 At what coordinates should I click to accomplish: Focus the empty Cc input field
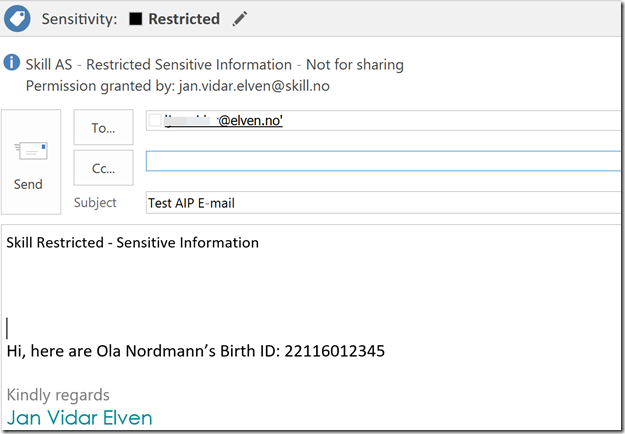[x=380, y=161]
